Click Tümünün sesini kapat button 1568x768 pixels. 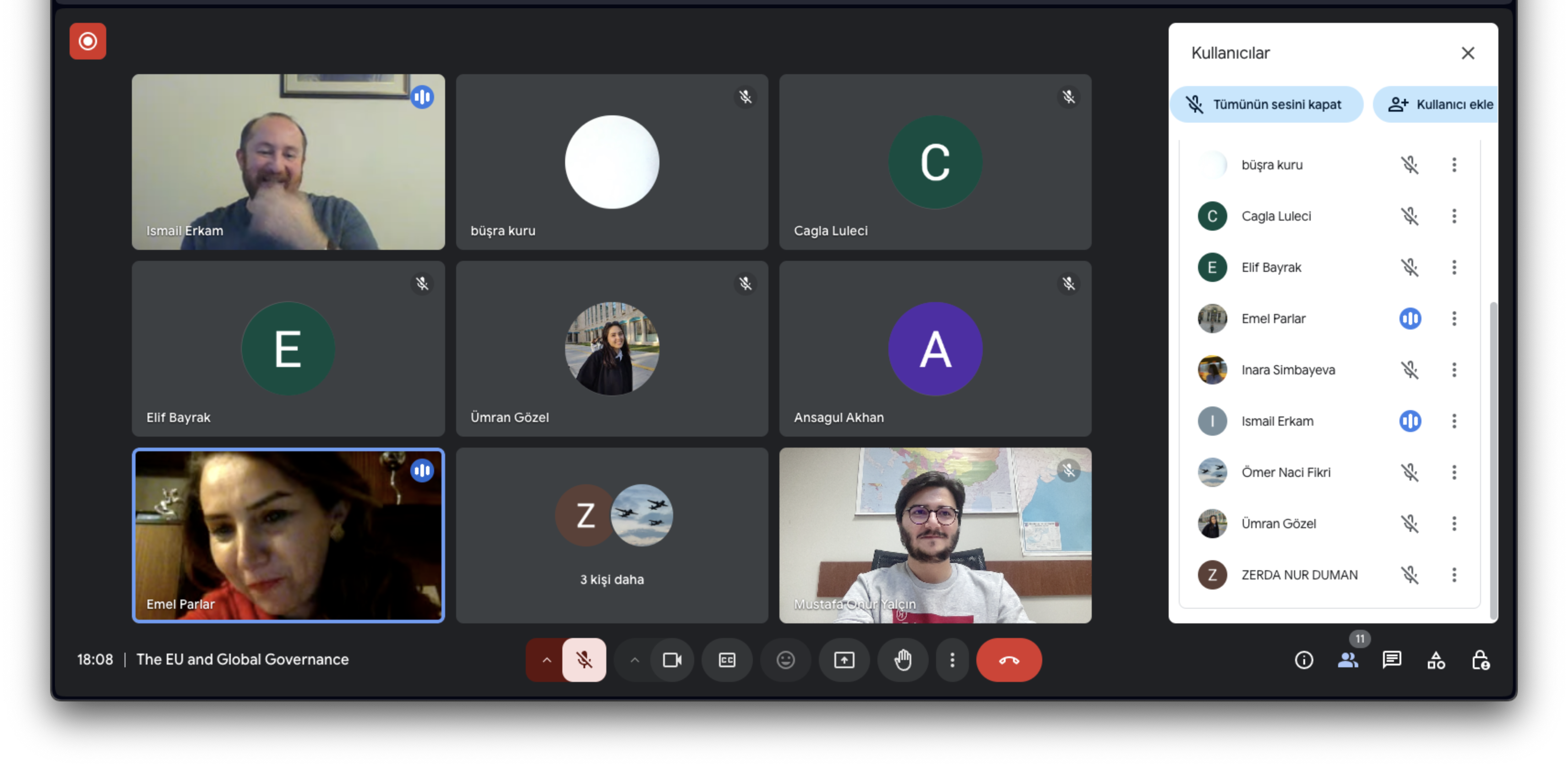tap(1266, 105)
